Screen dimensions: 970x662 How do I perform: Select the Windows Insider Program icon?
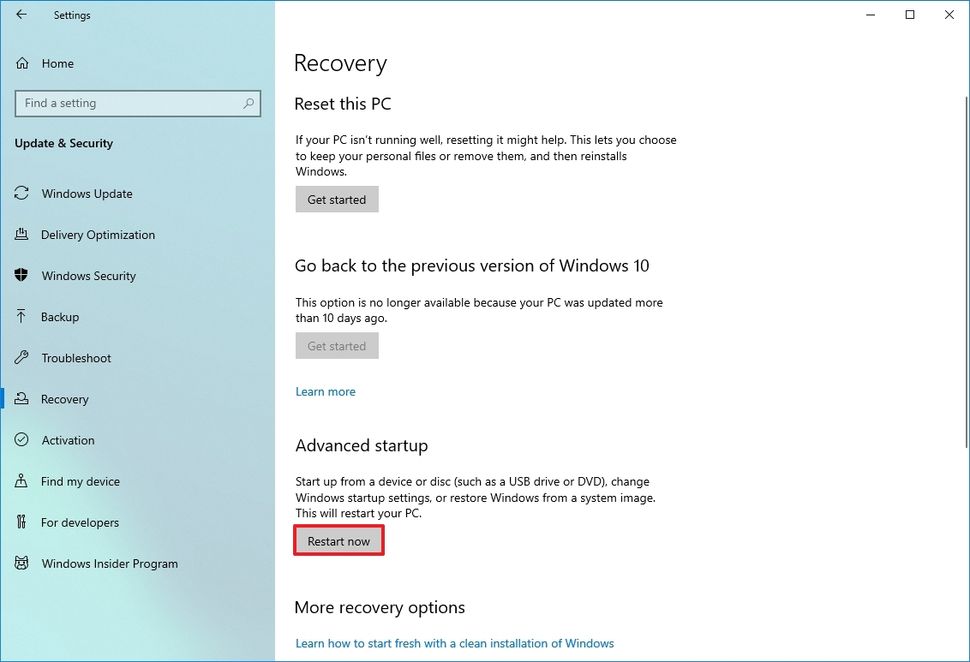click(21, 563)
